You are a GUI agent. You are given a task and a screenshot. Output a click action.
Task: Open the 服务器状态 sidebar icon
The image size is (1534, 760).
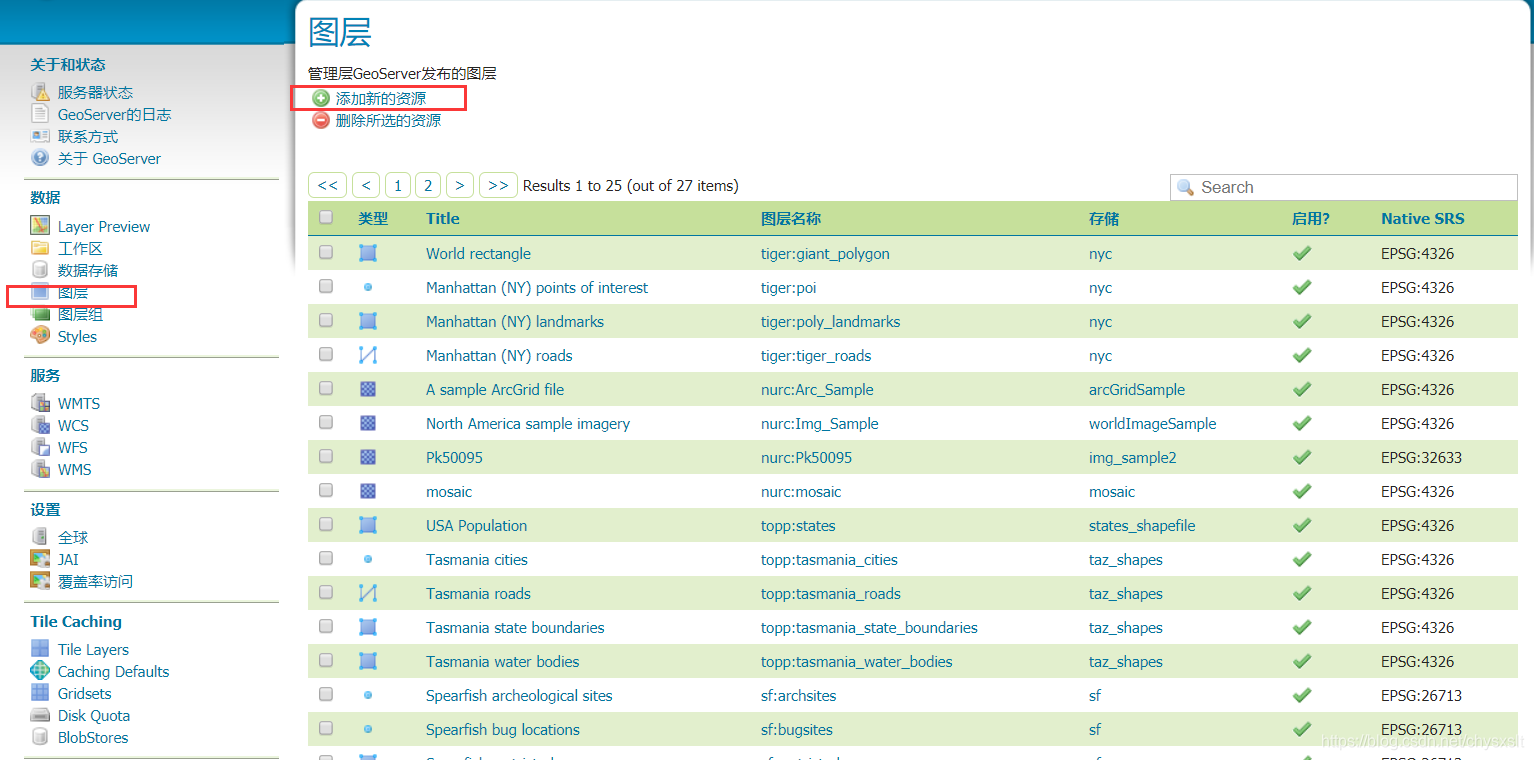point(40,92)
